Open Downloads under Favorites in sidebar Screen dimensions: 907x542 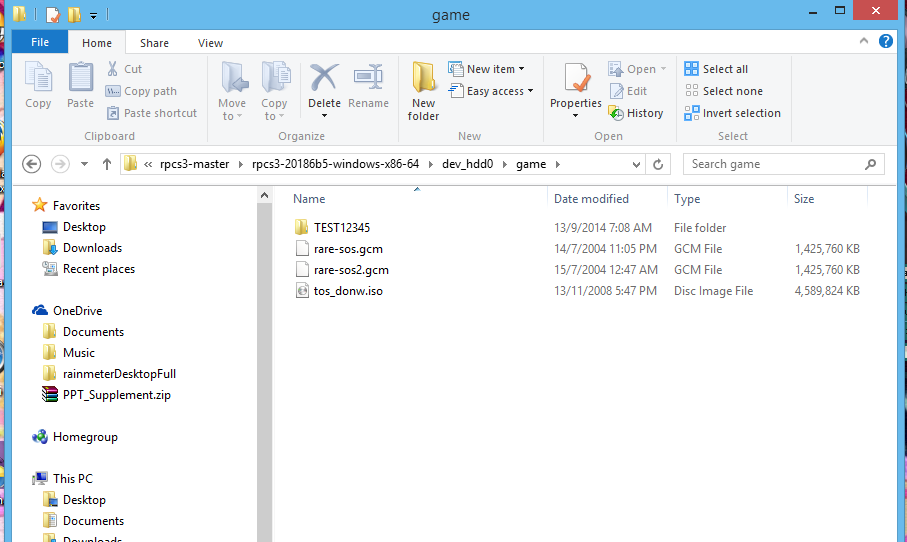point(92,248)
